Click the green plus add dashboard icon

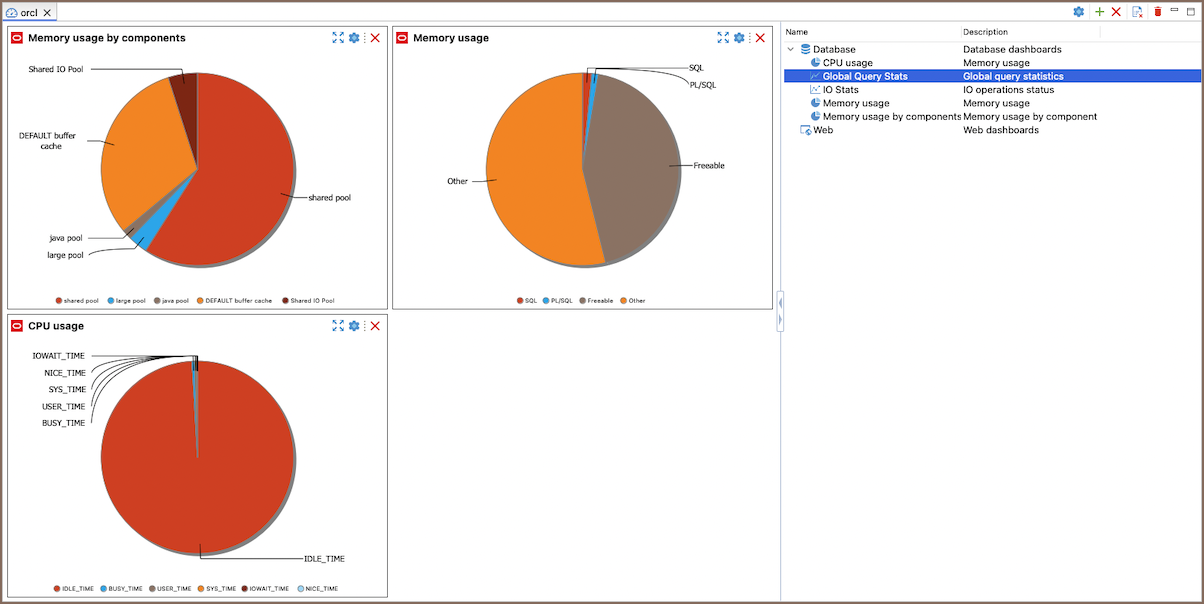click(1100, 12)
